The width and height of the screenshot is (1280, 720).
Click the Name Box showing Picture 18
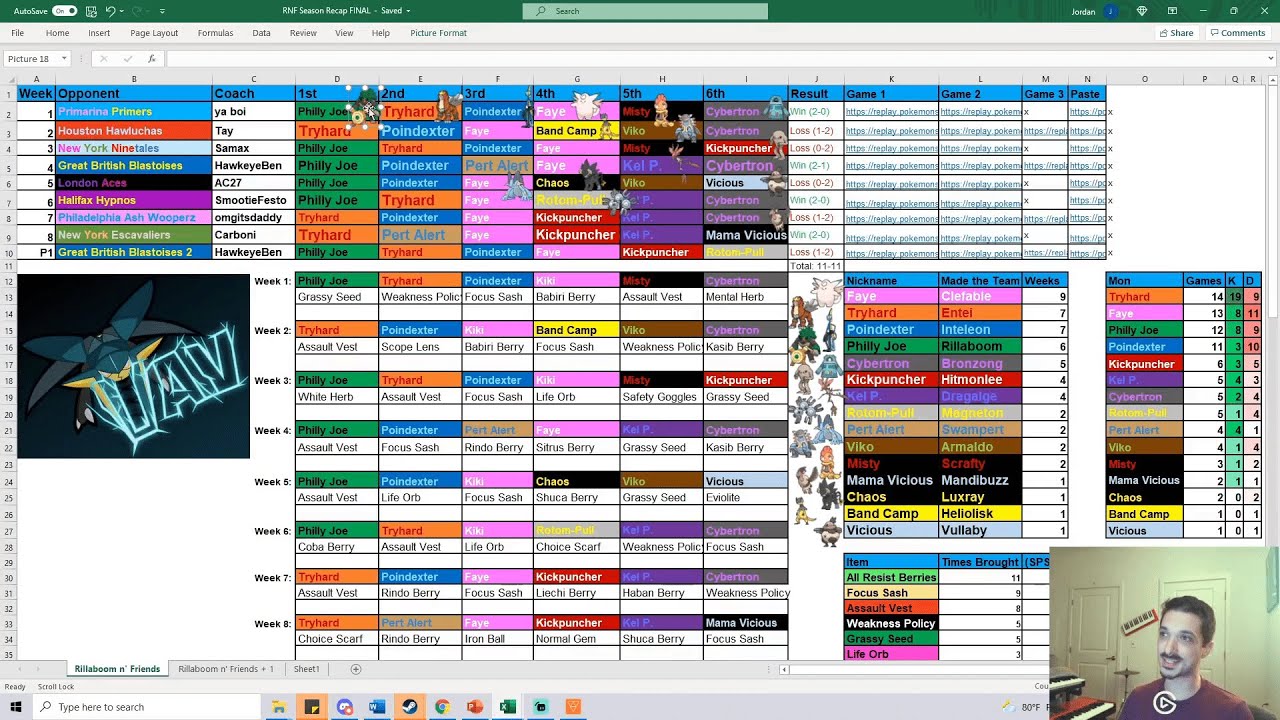(x=31, y=59)
